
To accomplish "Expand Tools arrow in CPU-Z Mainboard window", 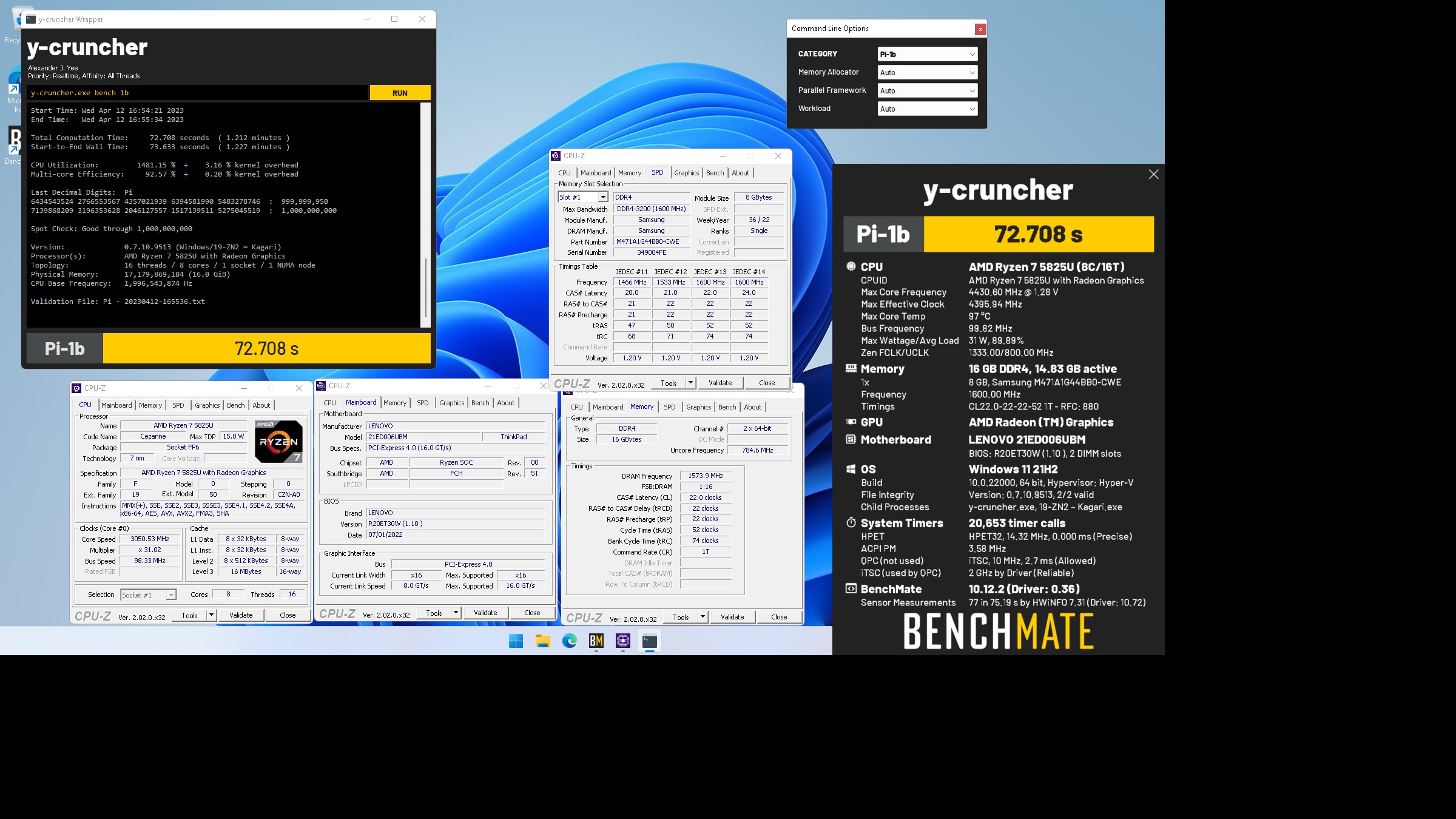I will 456,613.
